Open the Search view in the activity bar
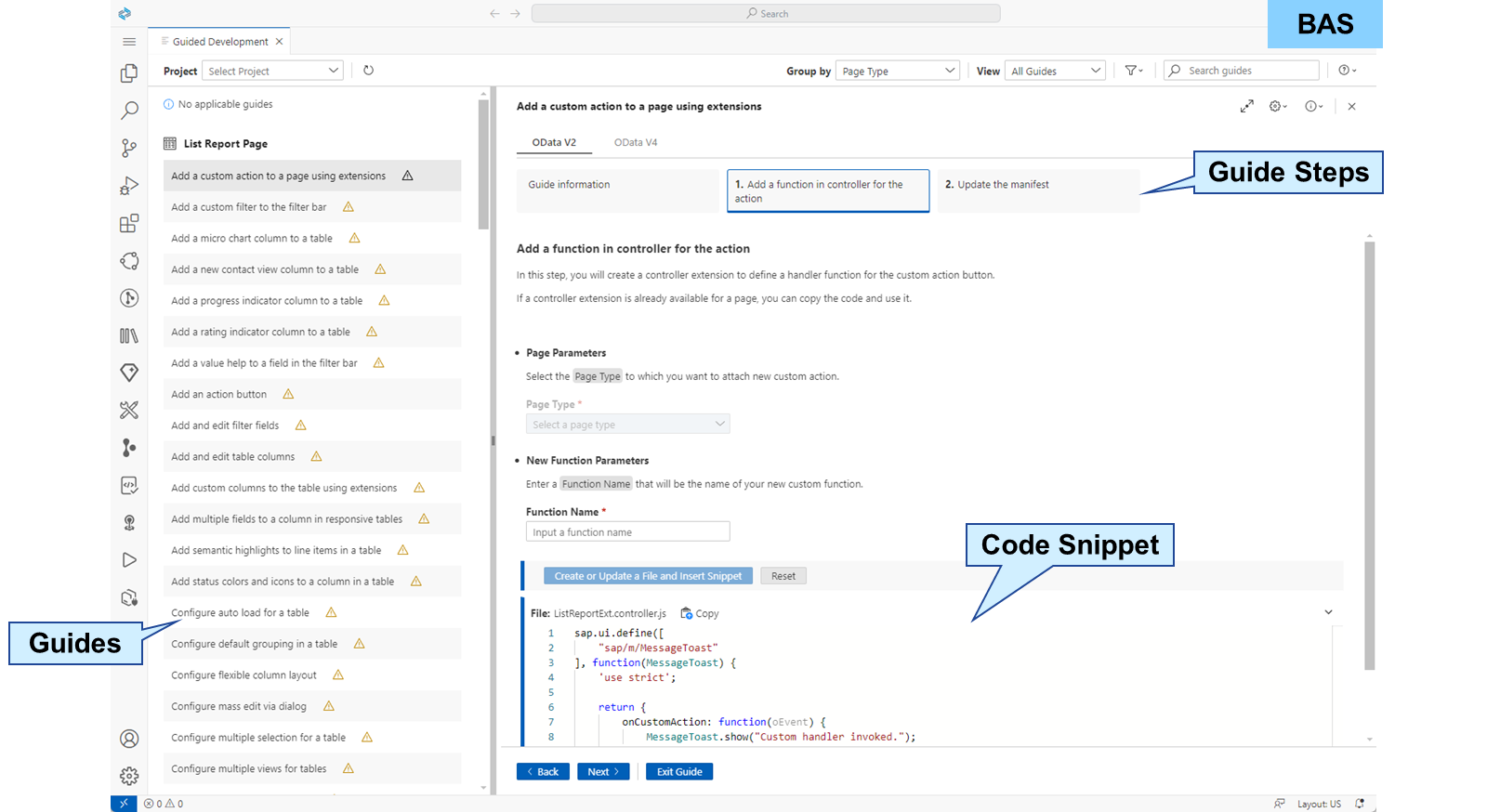Viewport: 1487px width, 812px height. click(x=129, y=111)
